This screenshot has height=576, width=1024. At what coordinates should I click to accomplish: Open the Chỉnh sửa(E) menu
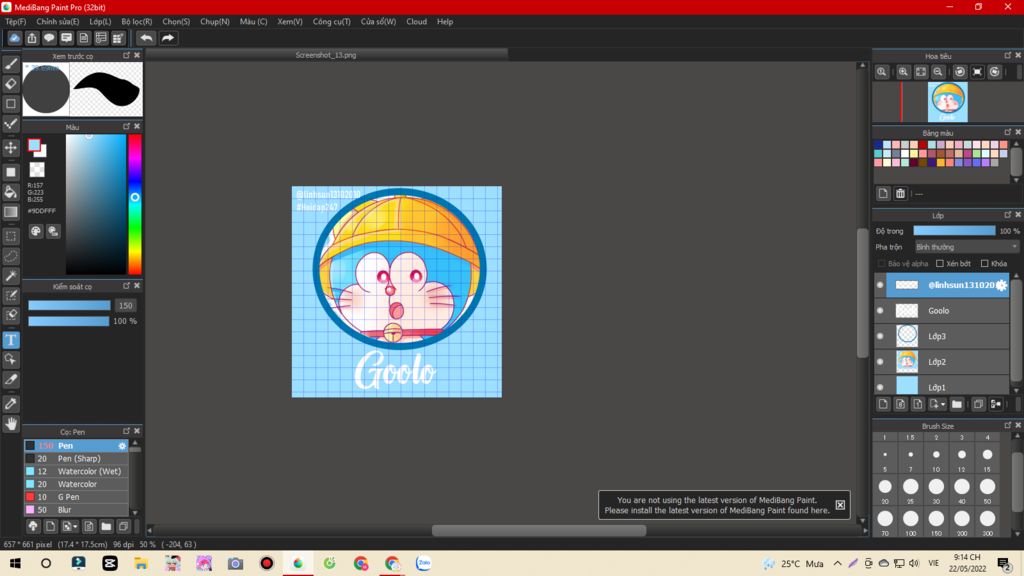(x=57, y=22)
